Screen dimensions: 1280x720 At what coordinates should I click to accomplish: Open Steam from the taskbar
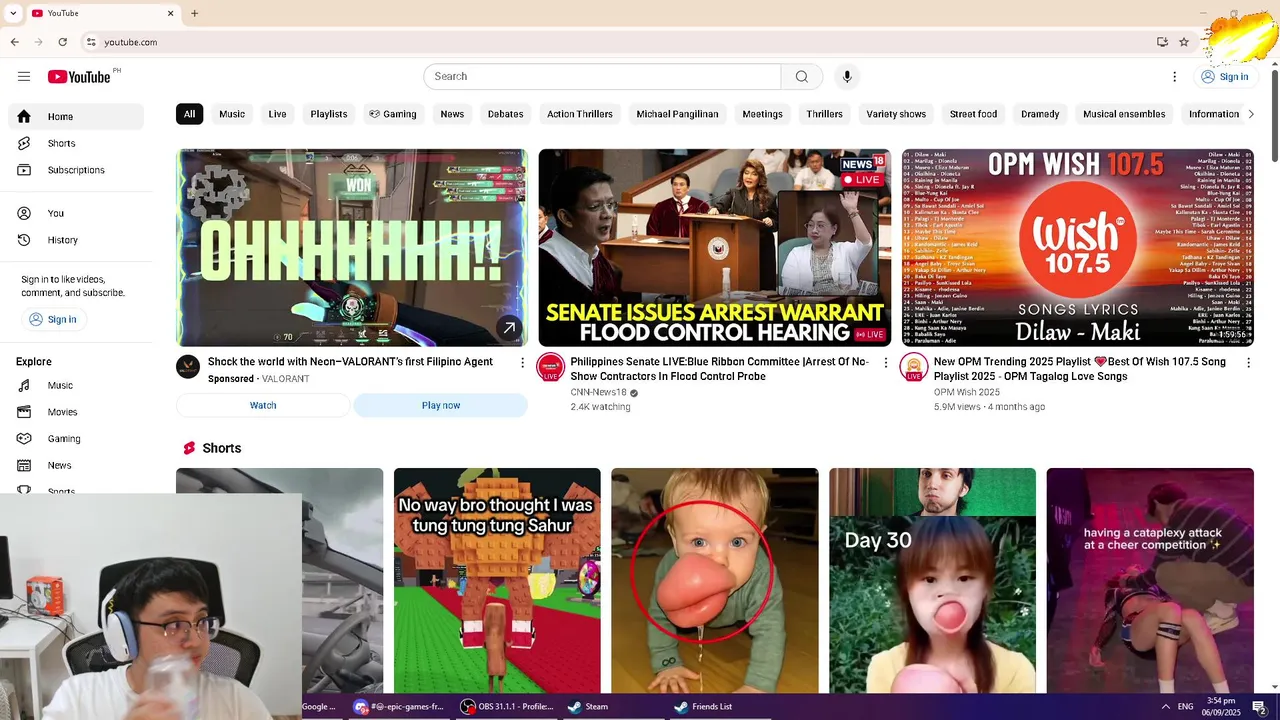coord(587,706)
